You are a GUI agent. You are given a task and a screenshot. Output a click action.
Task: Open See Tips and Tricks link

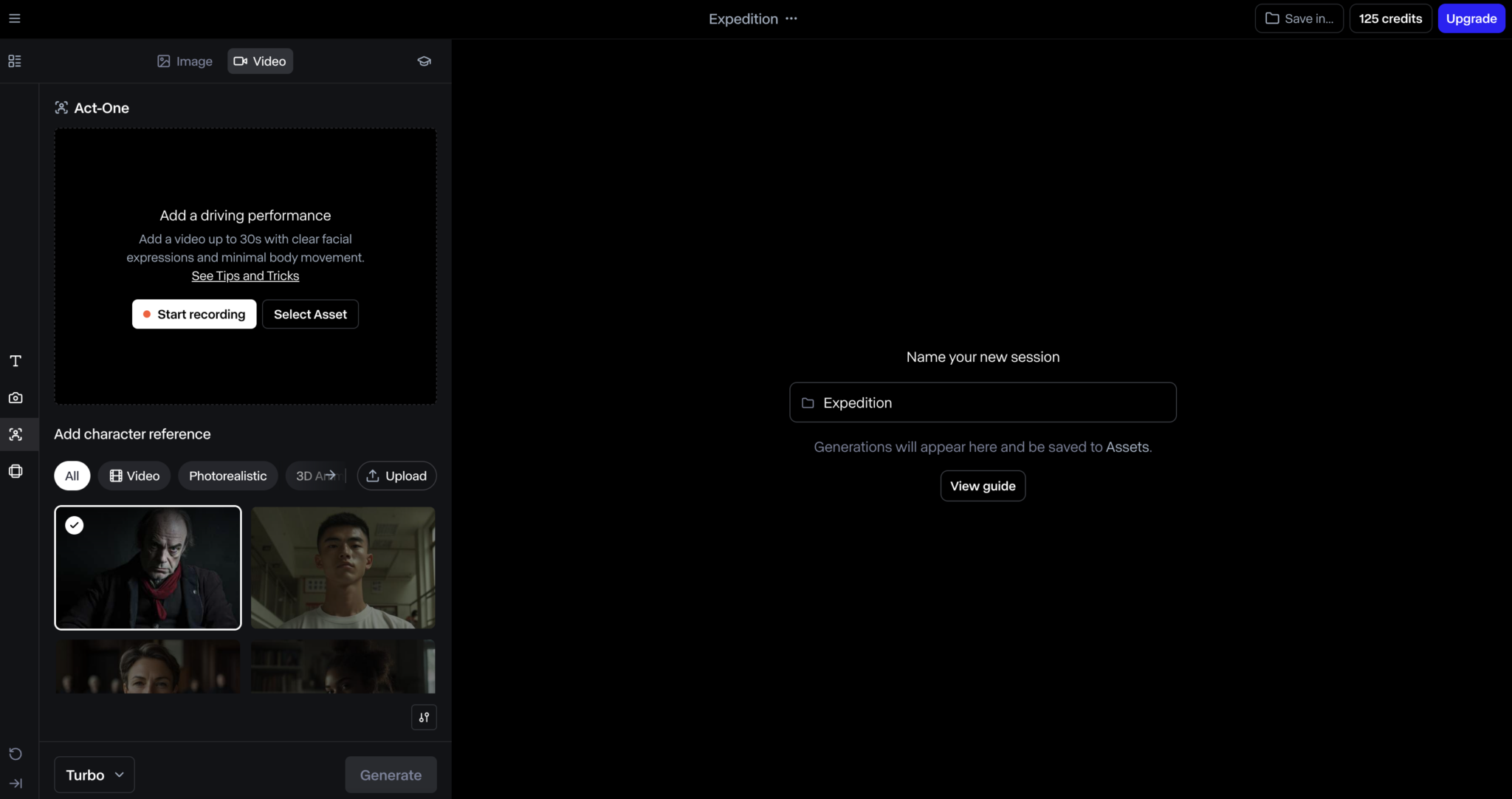244,275
